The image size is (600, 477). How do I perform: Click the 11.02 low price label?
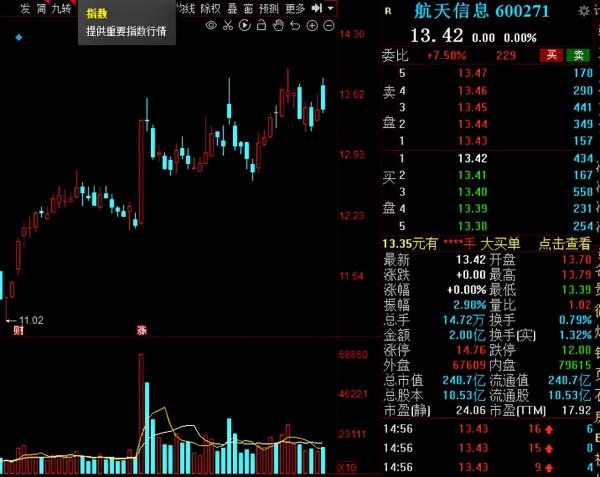[31, 321]
